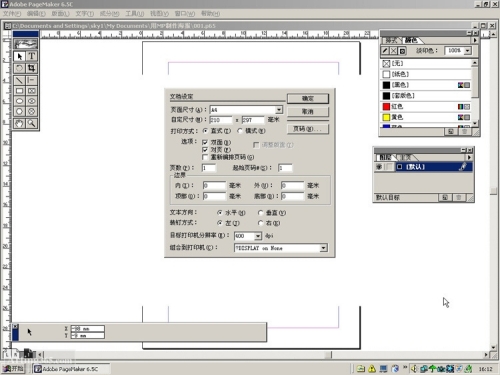This screenshot has width=500, height=375.
Task: Open the 文字(T) menu
Action: pos(85,14)
